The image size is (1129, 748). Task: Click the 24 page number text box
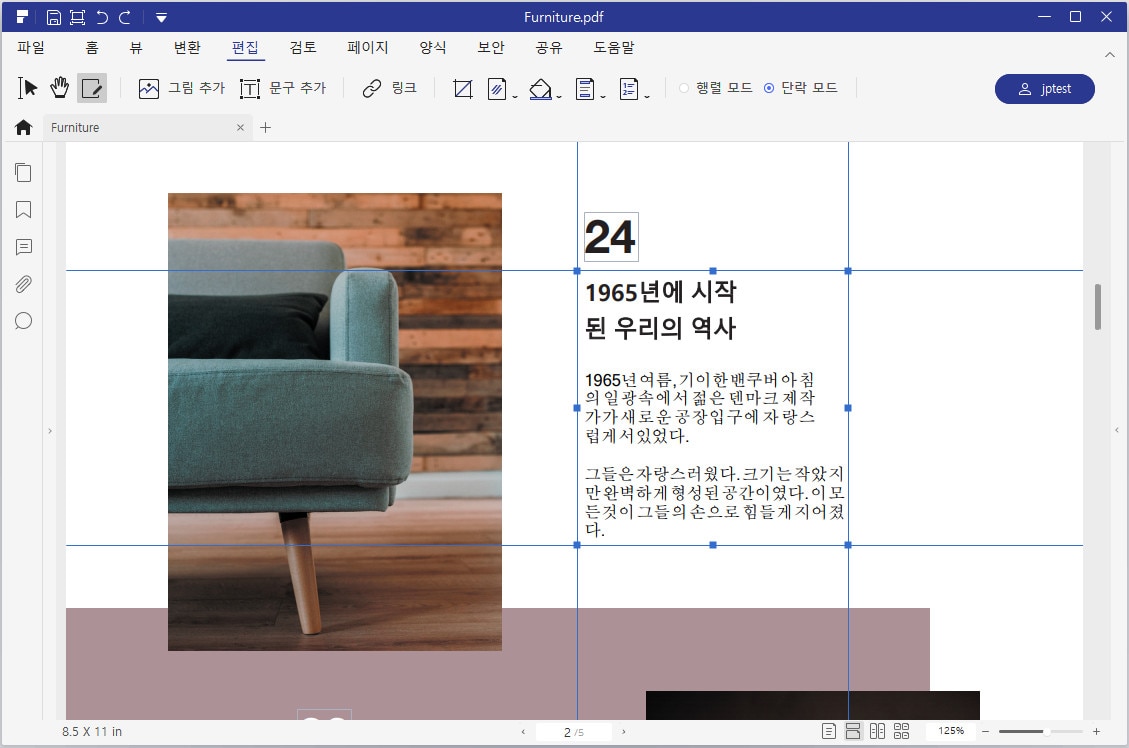click(x=611, y=237)
